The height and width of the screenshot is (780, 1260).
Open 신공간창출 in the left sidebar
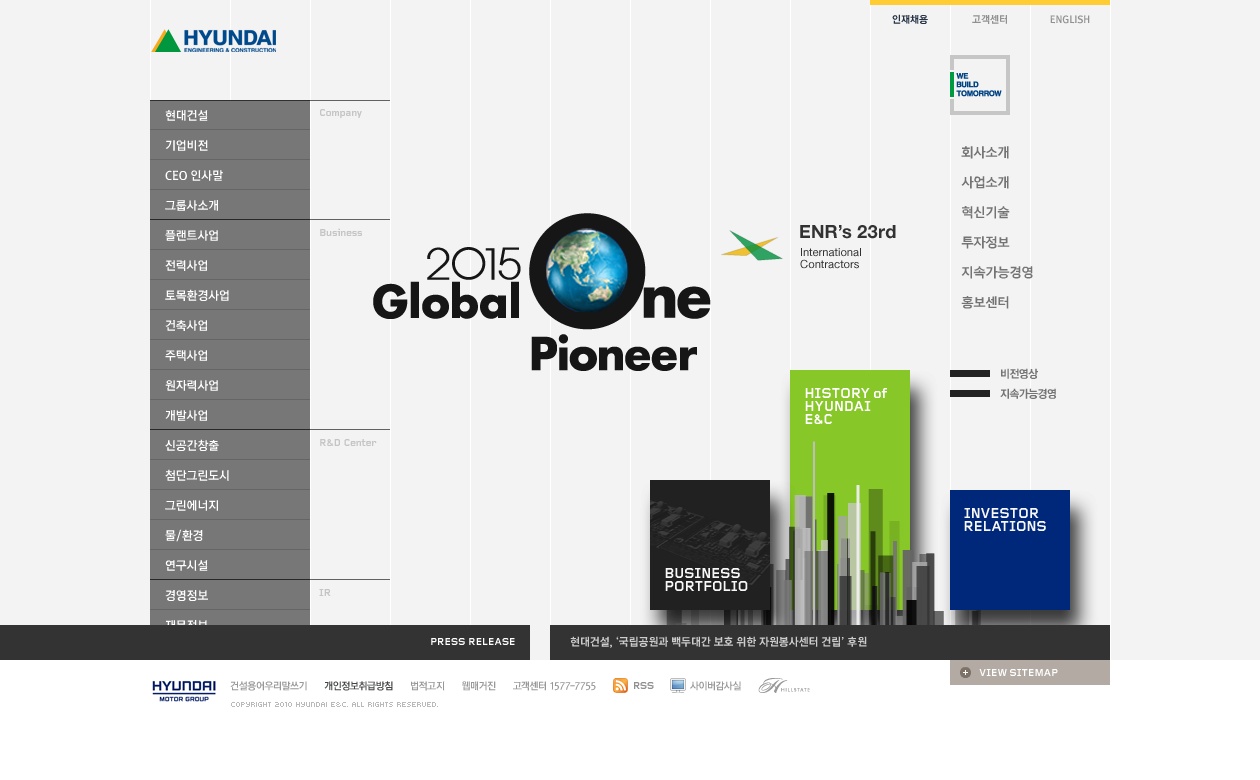[x=230, y=445]
